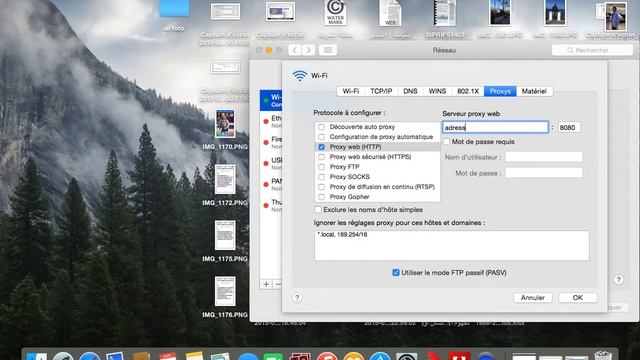Open the 802.1X tab
Image resolution: width=640 pixels, height=360 pixels.
click(x=468, y=91)
